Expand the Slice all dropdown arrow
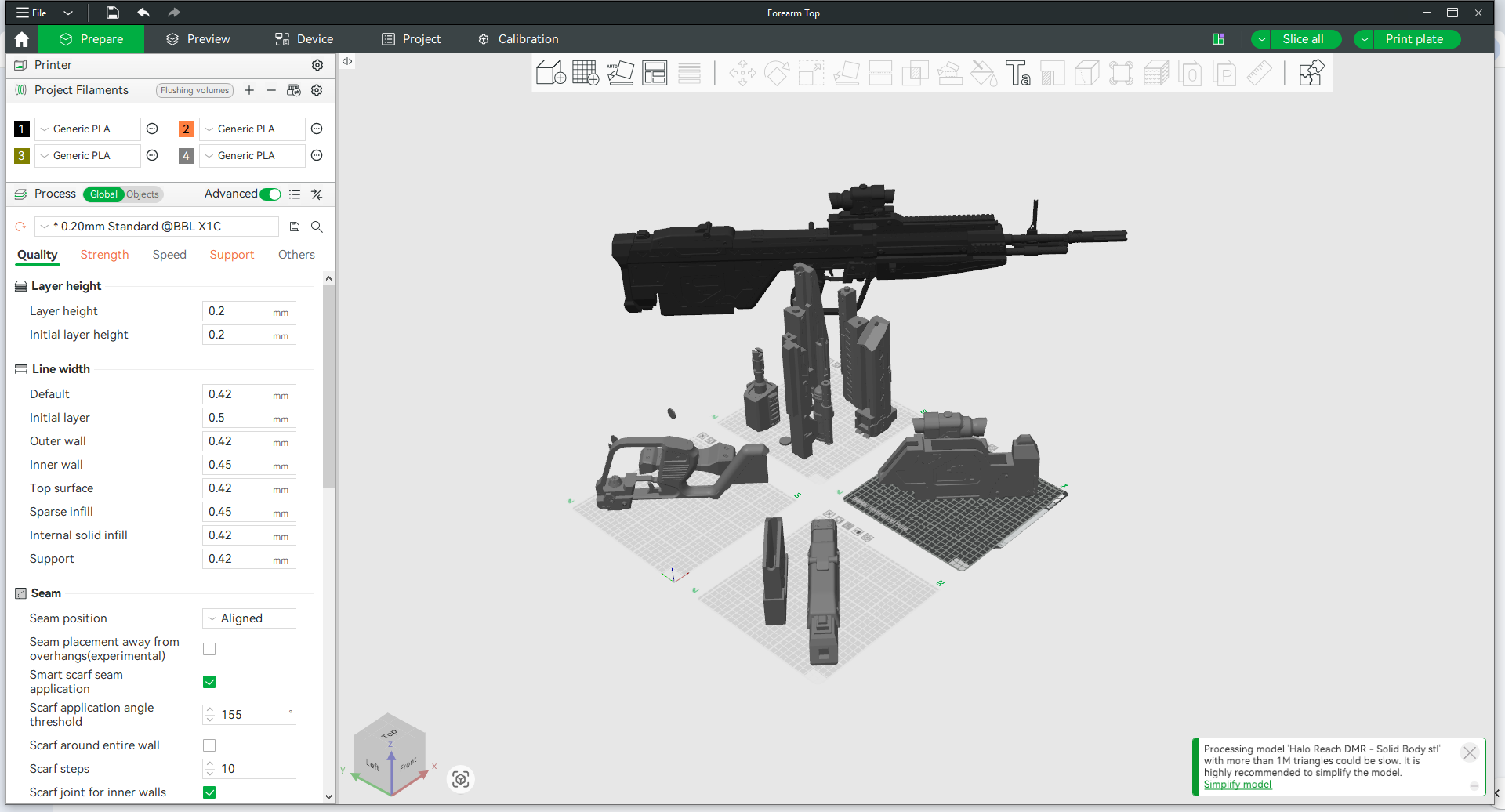This screenshot has width=1505, height=812. coord(1261,39)
